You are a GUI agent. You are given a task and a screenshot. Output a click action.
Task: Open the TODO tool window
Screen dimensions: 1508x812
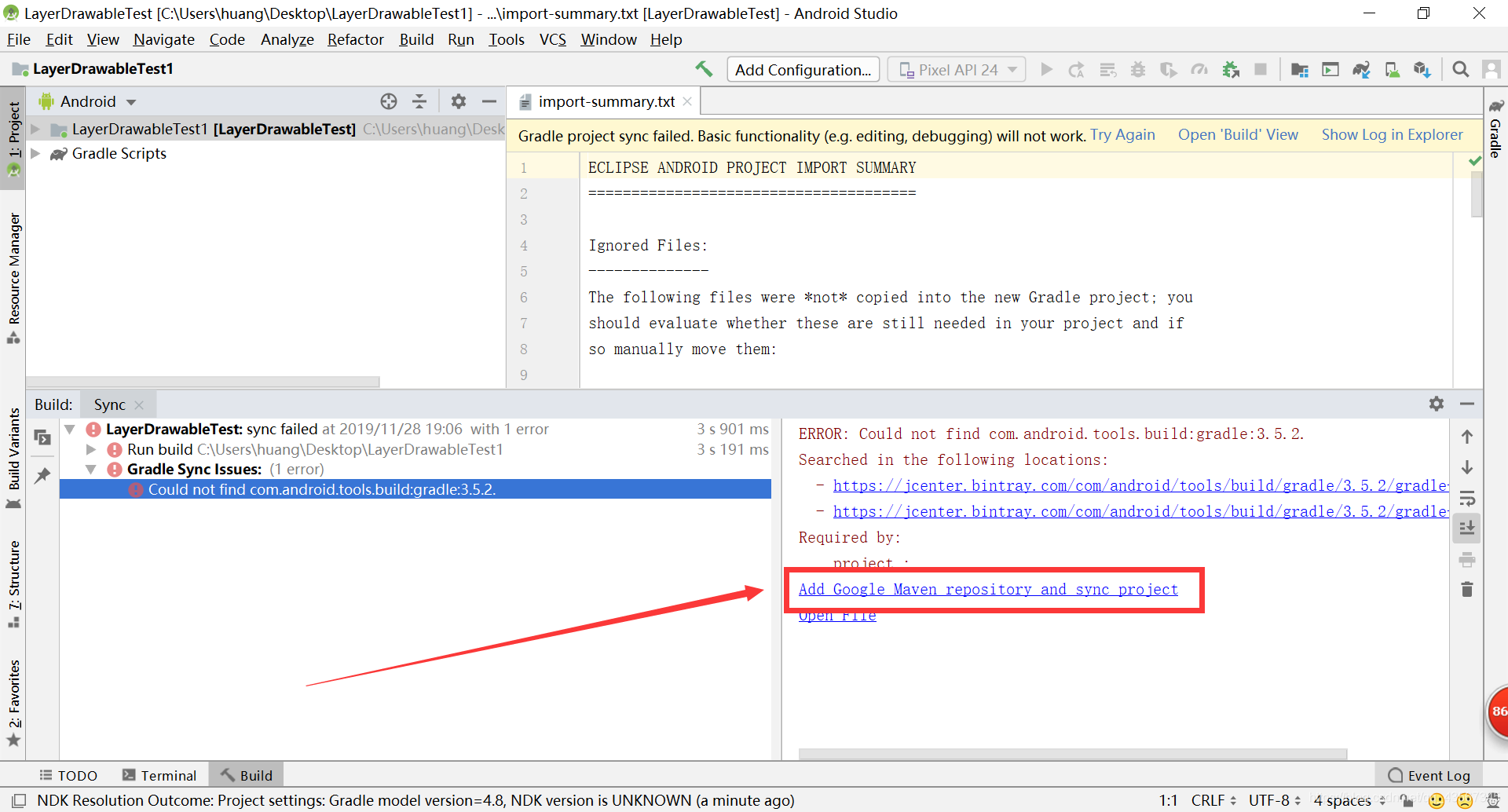pyautogui.click(x=68, y=775)
